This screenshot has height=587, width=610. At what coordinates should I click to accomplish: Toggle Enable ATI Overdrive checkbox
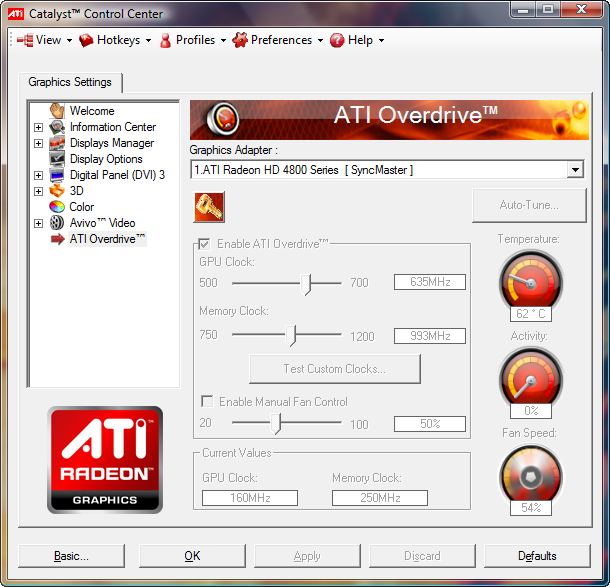pos(204,244)
